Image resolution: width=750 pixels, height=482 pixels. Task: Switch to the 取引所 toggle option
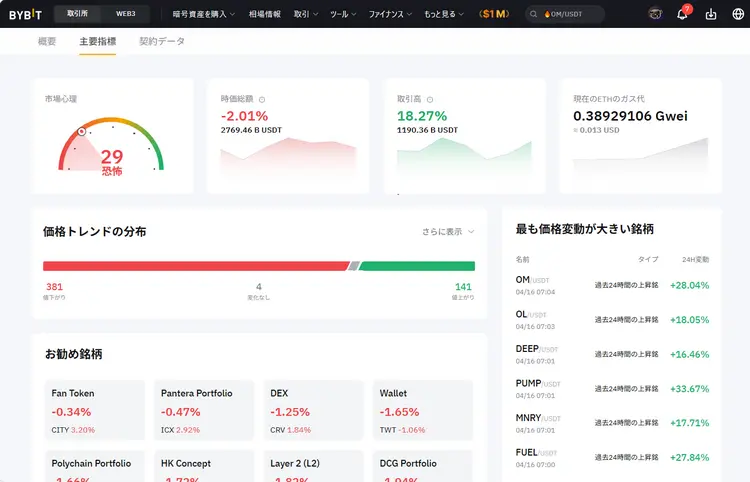coord(77,14)
